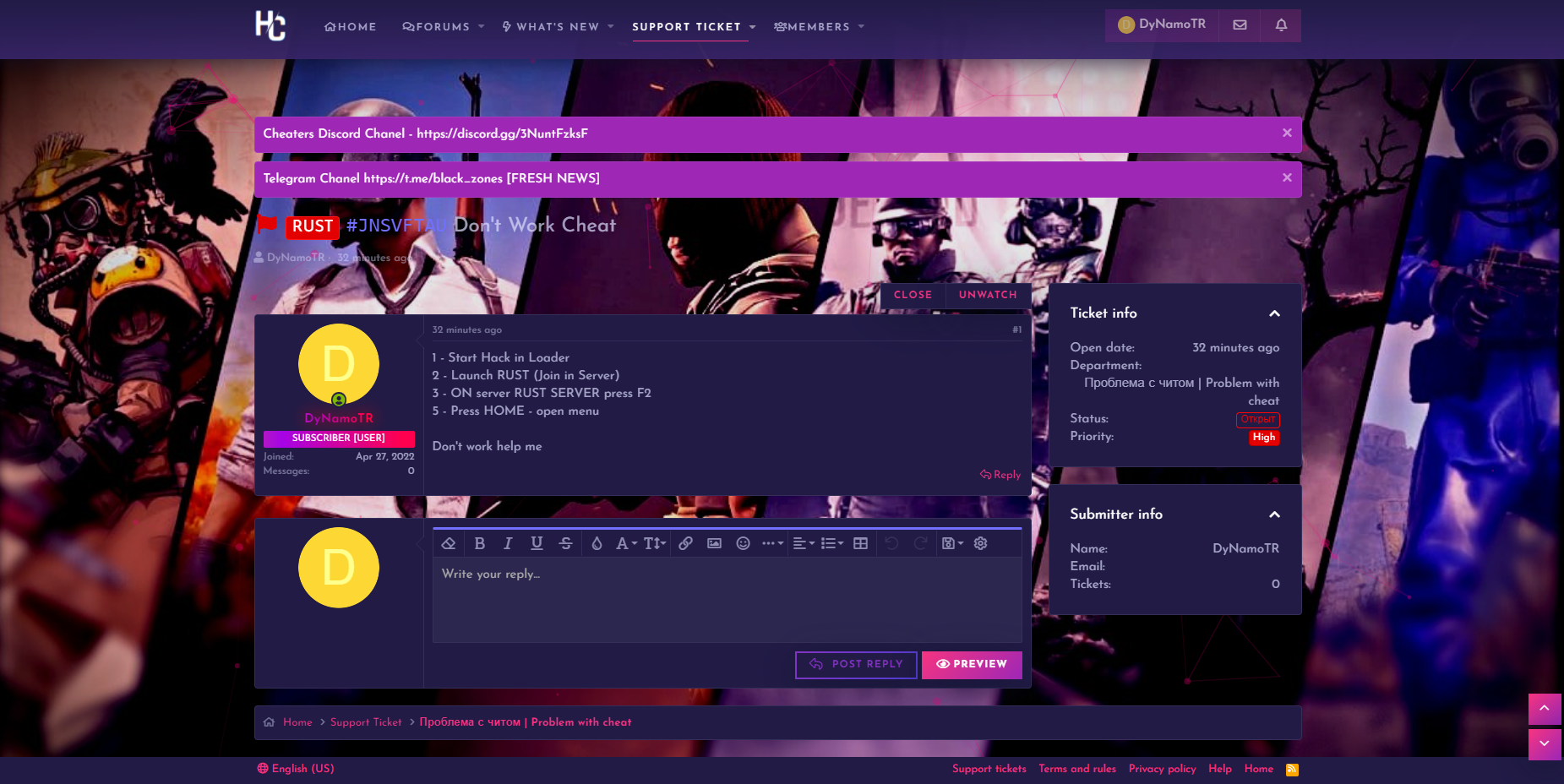1564x784 pixels.
Task: Open Support Ticket breadcrumb link
Action: tap(366, 722)
